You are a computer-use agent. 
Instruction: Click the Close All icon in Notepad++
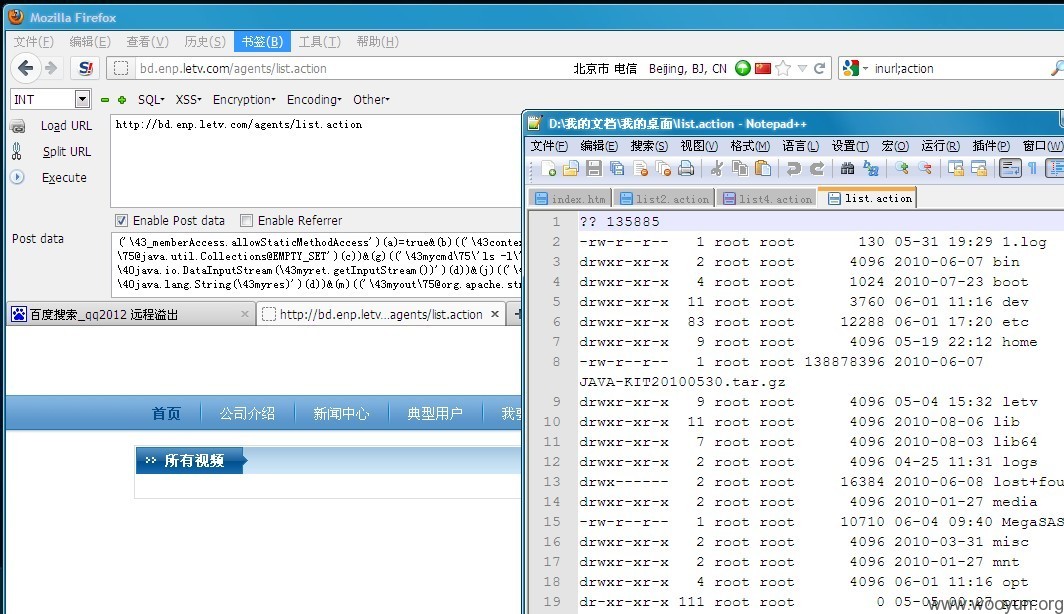[663, 168]
